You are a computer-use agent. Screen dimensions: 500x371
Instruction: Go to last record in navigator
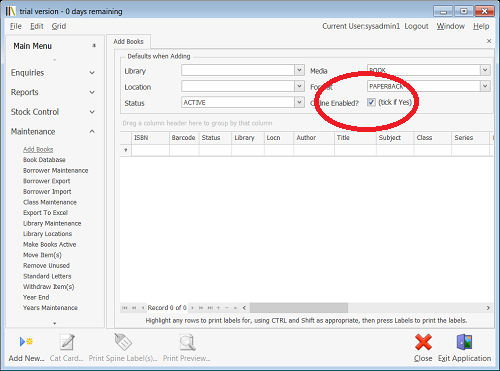[x=210, y=308]
